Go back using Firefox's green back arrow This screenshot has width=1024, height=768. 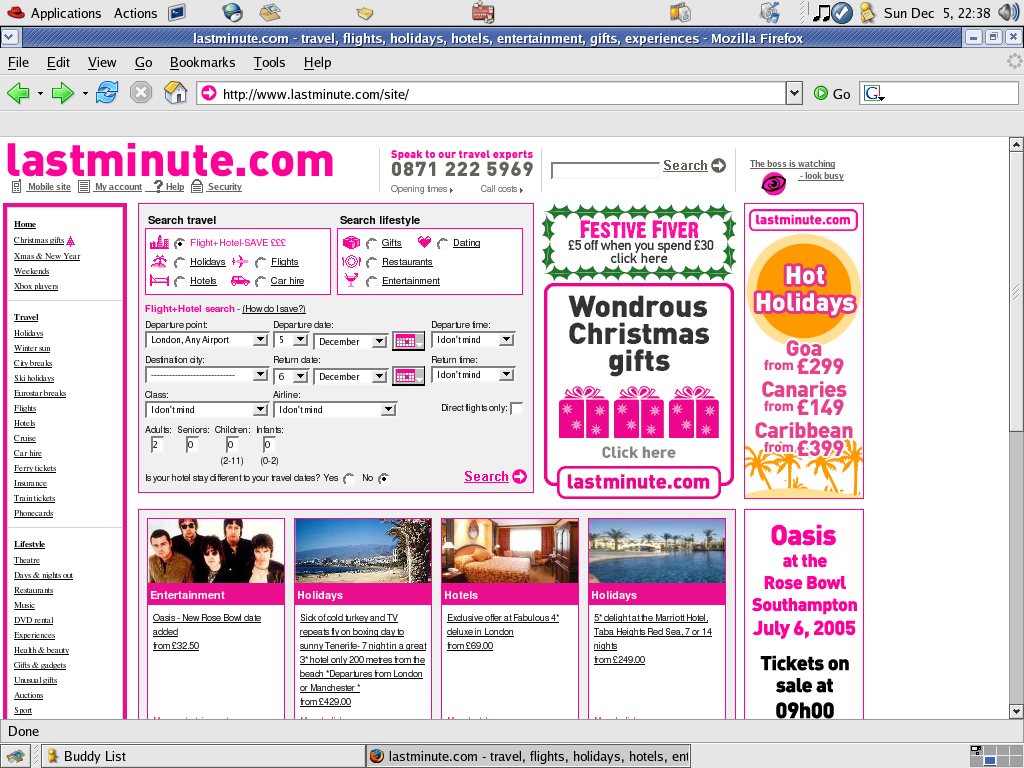pos(18,93)
